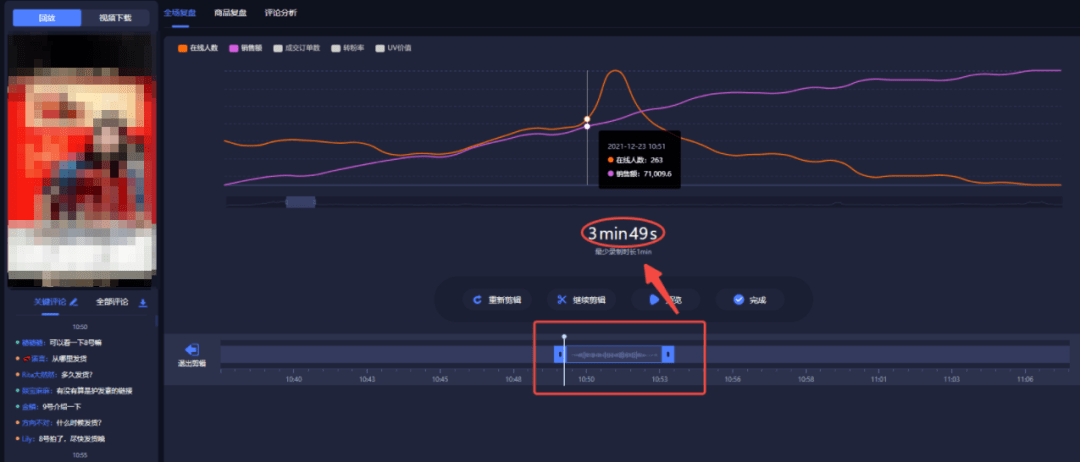Click the chart's range zoom slider handle
The height and width of the screenshot is (462, 1080).
pos(300,202)
